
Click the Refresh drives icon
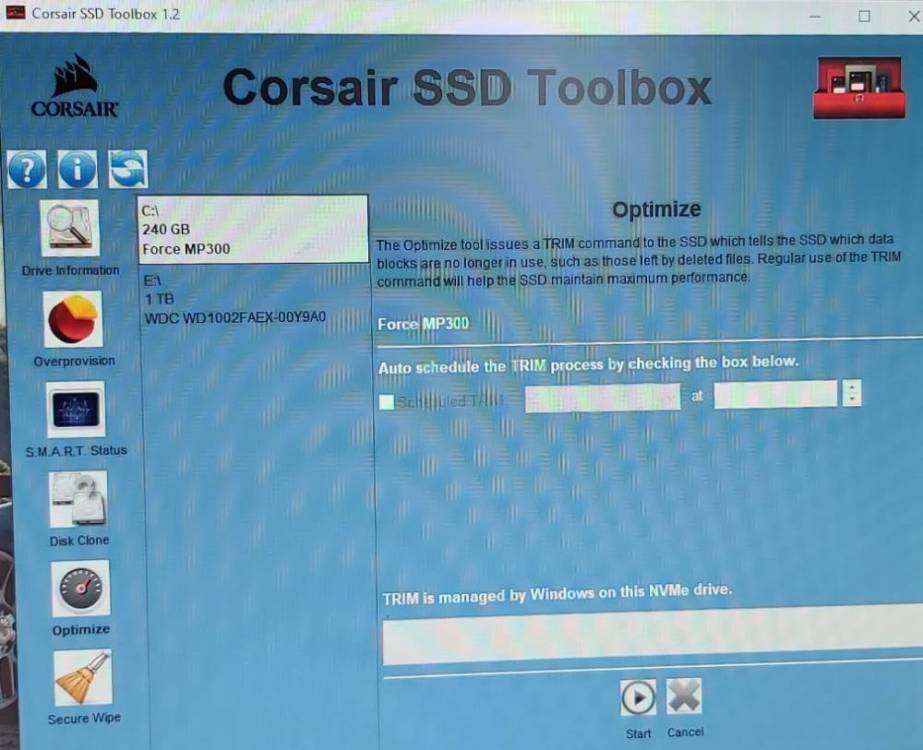(x=128, y=169)
